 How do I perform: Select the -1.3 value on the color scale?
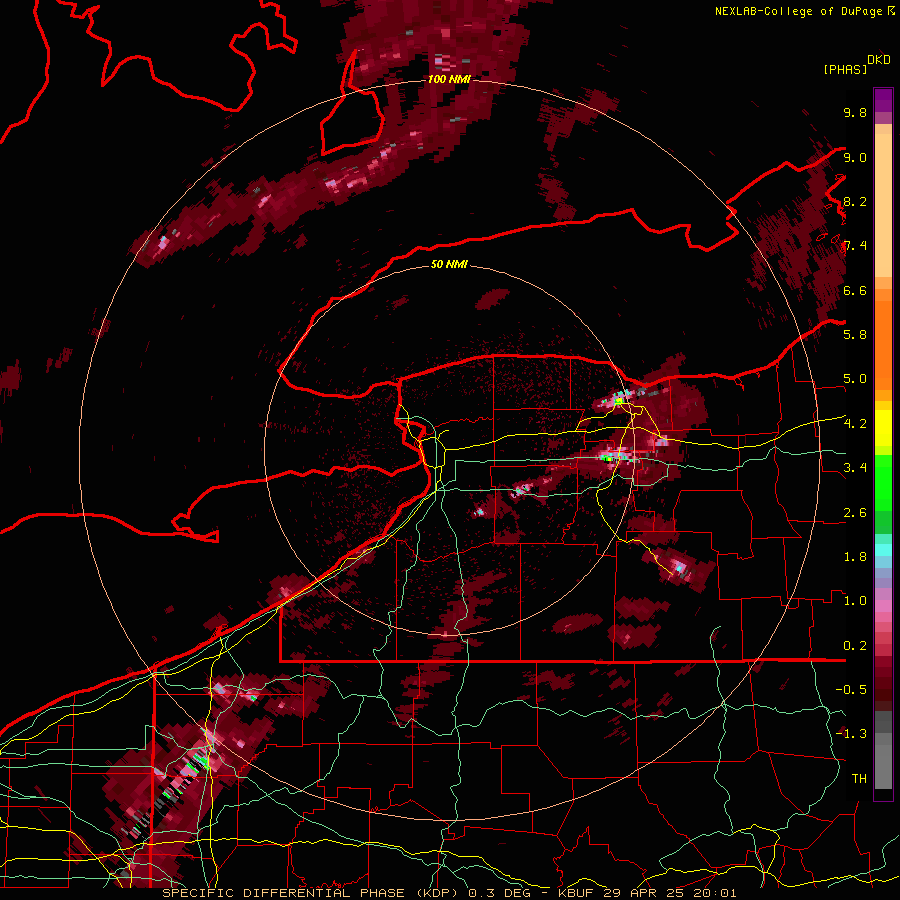tap(851, 734)
